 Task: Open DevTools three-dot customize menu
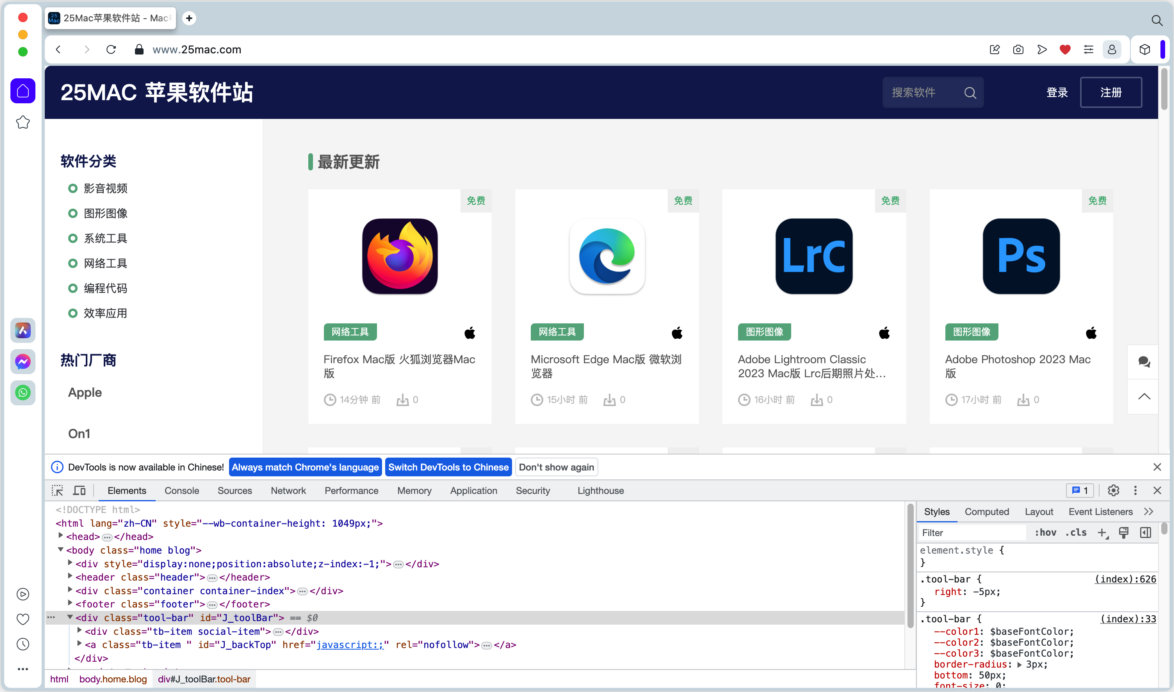[x=1135, y=491]
